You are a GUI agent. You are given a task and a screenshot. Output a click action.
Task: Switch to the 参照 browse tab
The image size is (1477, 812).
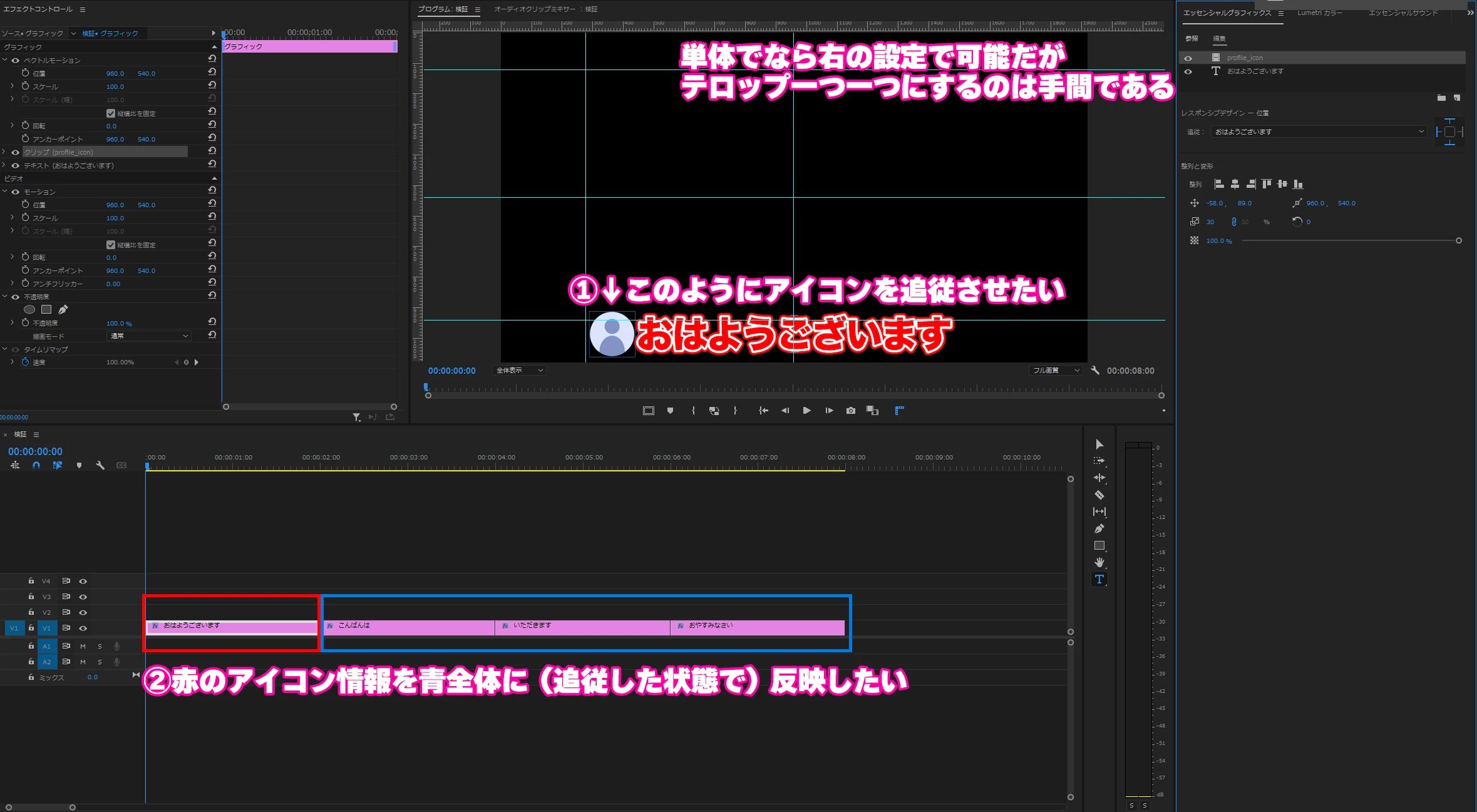(x=1191, y=39)
